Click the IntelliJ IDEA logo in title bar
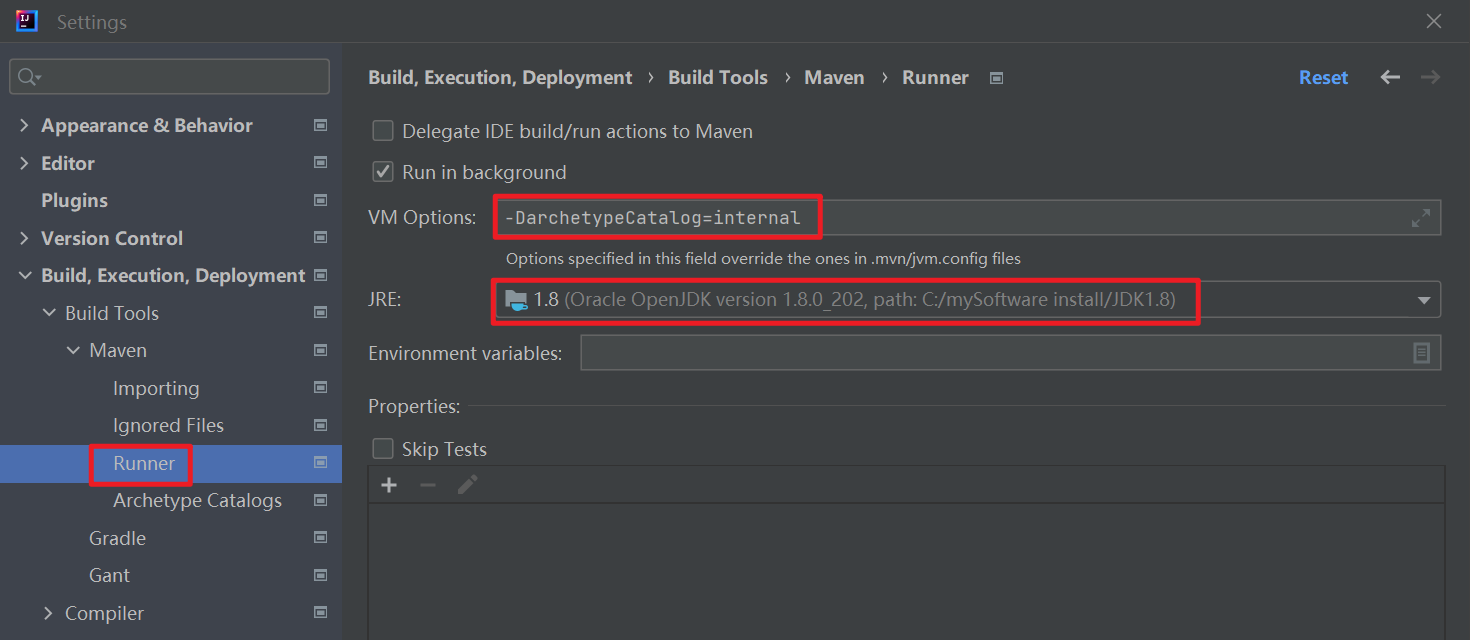The height and width of the screenshot is (640, 1470). (27, 21)
